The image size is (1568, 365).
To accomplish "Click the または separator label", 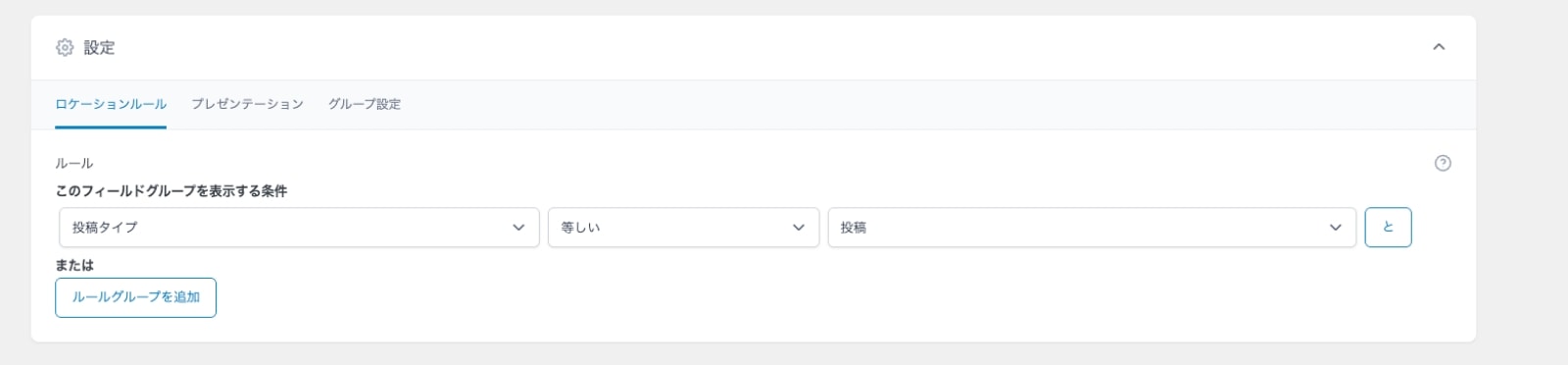I will pyautogui.click(x=74, y=265).
